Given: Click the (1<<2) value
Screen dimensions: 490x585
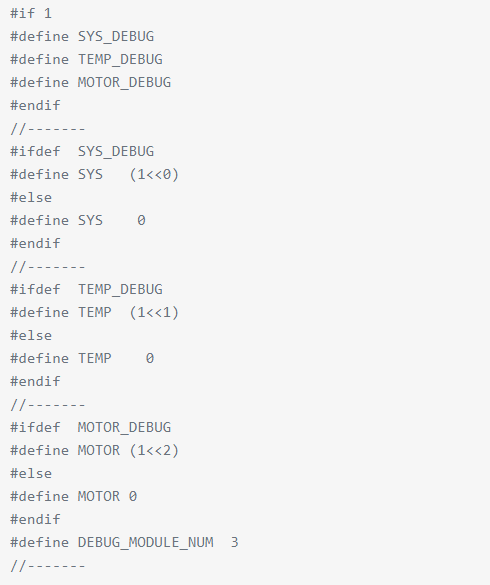Looking at the screenshot, I should tap(154, 451).
